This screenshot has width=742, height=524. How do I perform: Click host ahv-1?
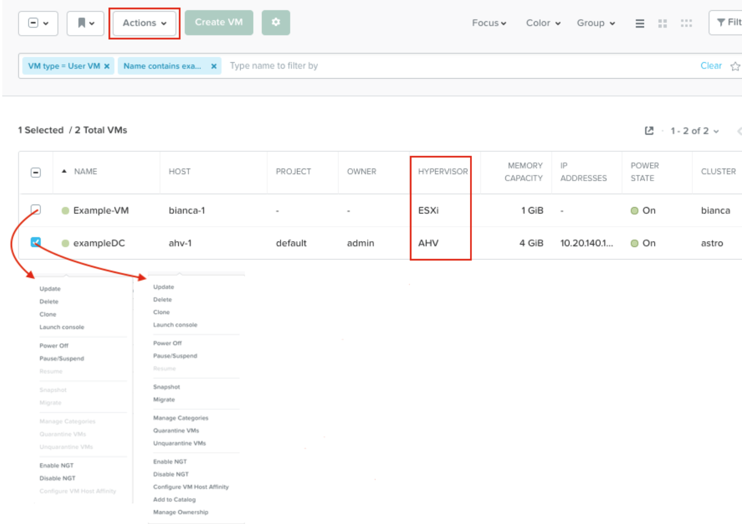click(180, 243)
